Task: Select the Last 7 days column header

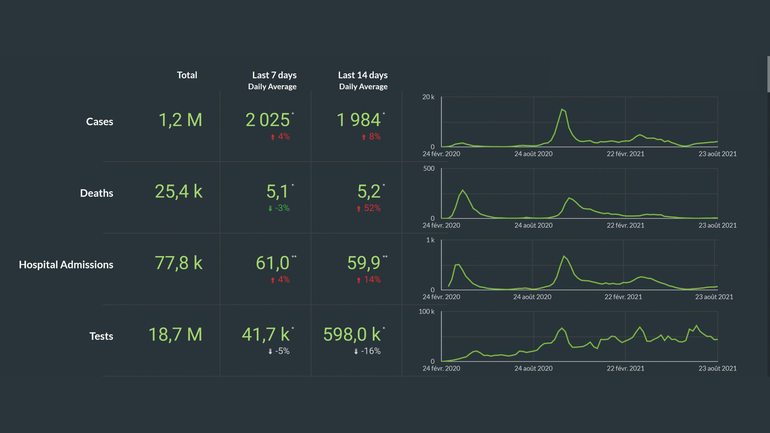Action: point(270,75)
